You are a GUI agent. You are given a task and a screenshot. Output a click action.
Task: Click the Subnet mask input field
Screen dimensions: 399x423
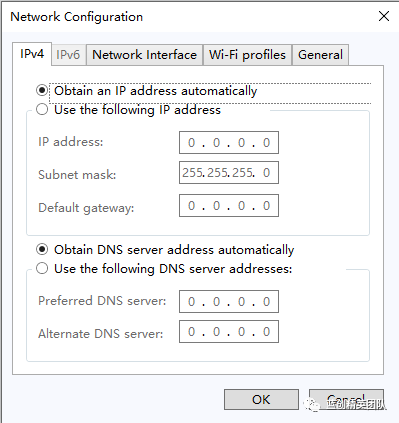[x=229, y=173]
